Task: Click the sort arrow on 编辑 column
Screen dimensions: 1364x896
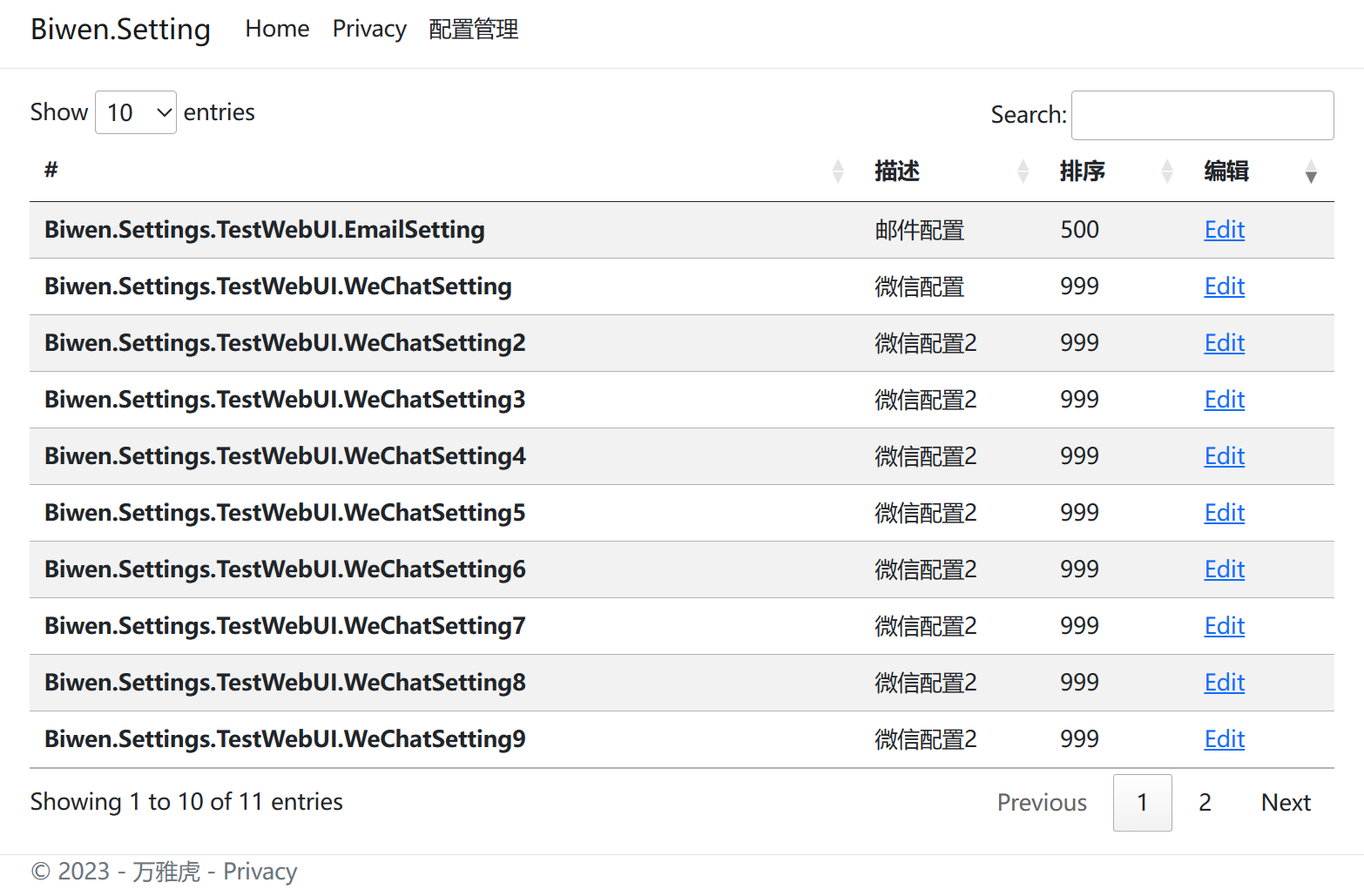Action: tap(1312, 173)
